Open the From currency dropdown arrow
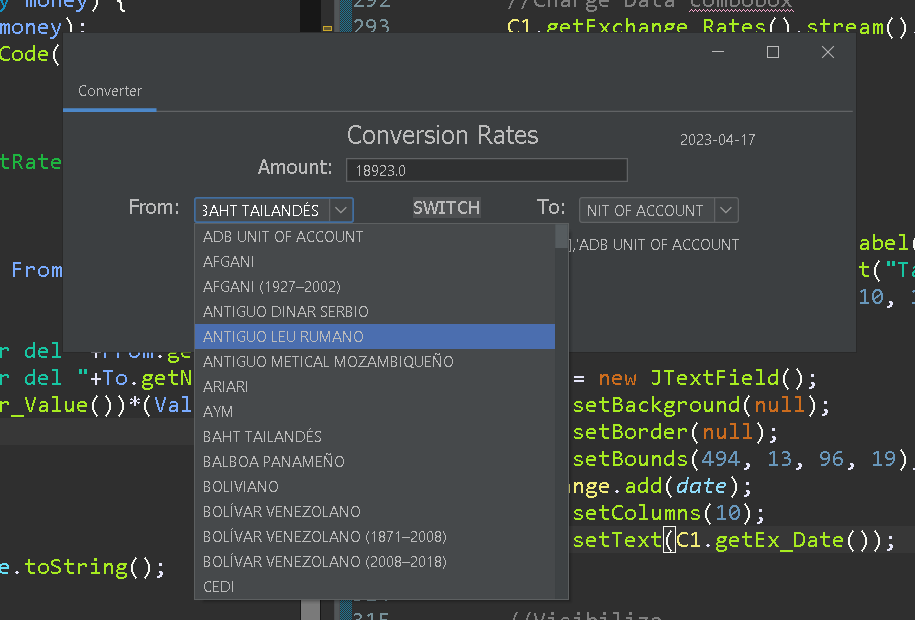Viewport: 915px width, 620px height. pos(342,210)
